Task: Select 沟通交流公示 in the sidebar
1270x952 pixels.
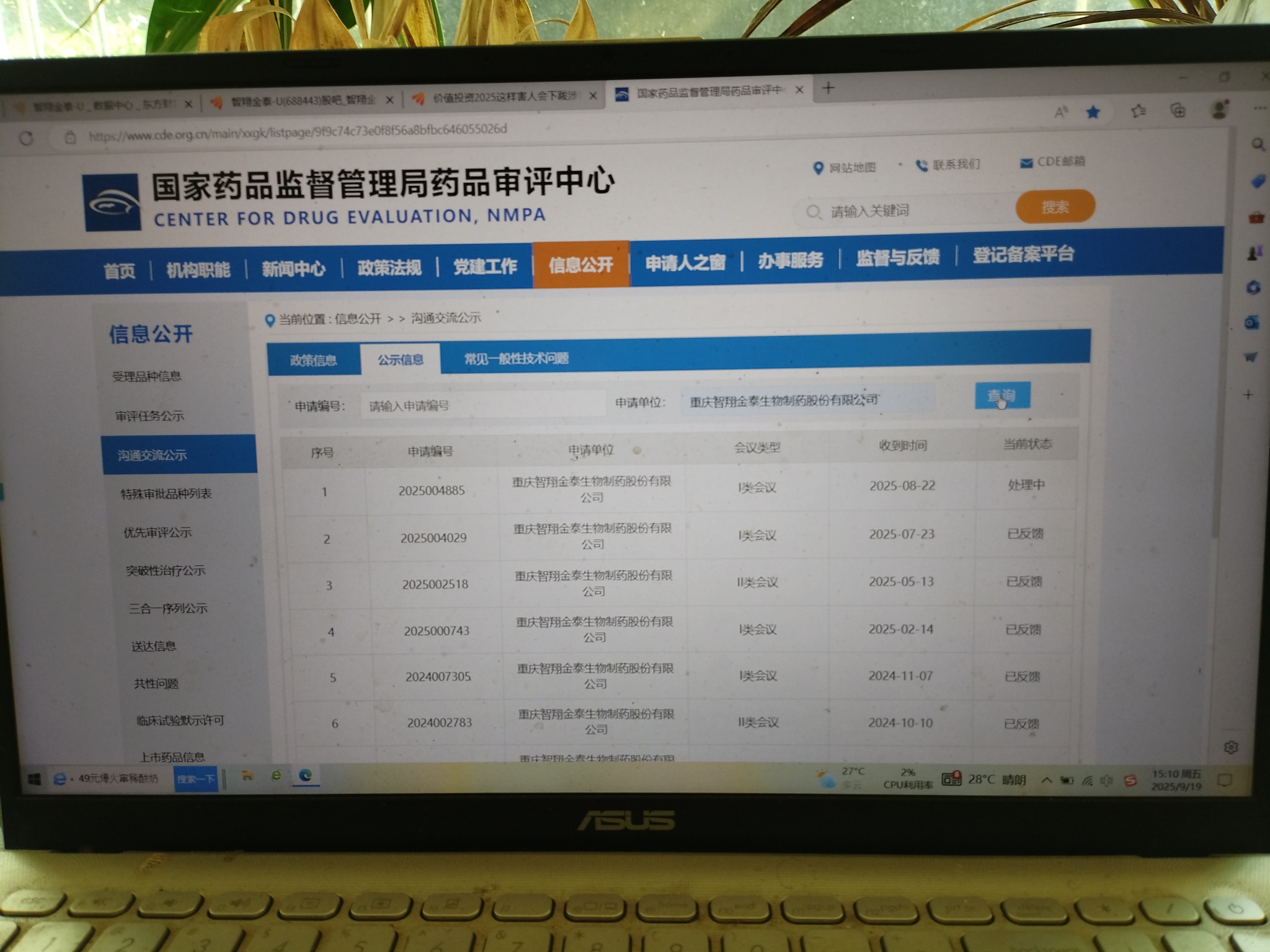Action: 179,454
